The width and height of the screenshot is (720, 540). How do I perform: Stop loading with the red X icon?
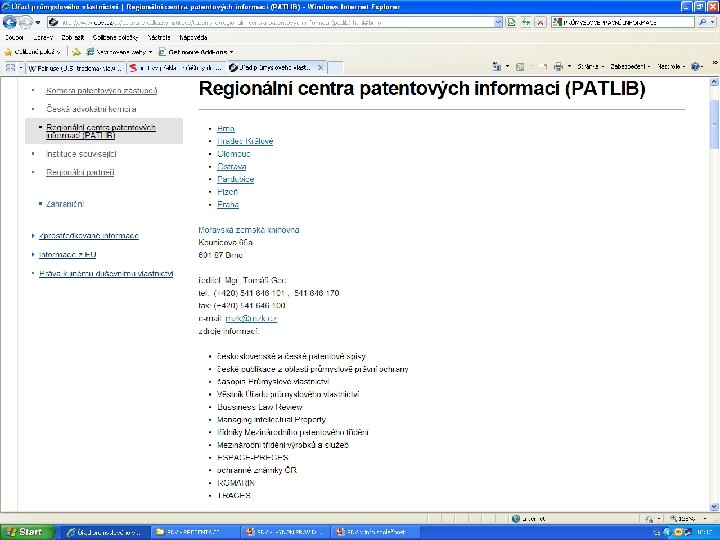(540, 22)
